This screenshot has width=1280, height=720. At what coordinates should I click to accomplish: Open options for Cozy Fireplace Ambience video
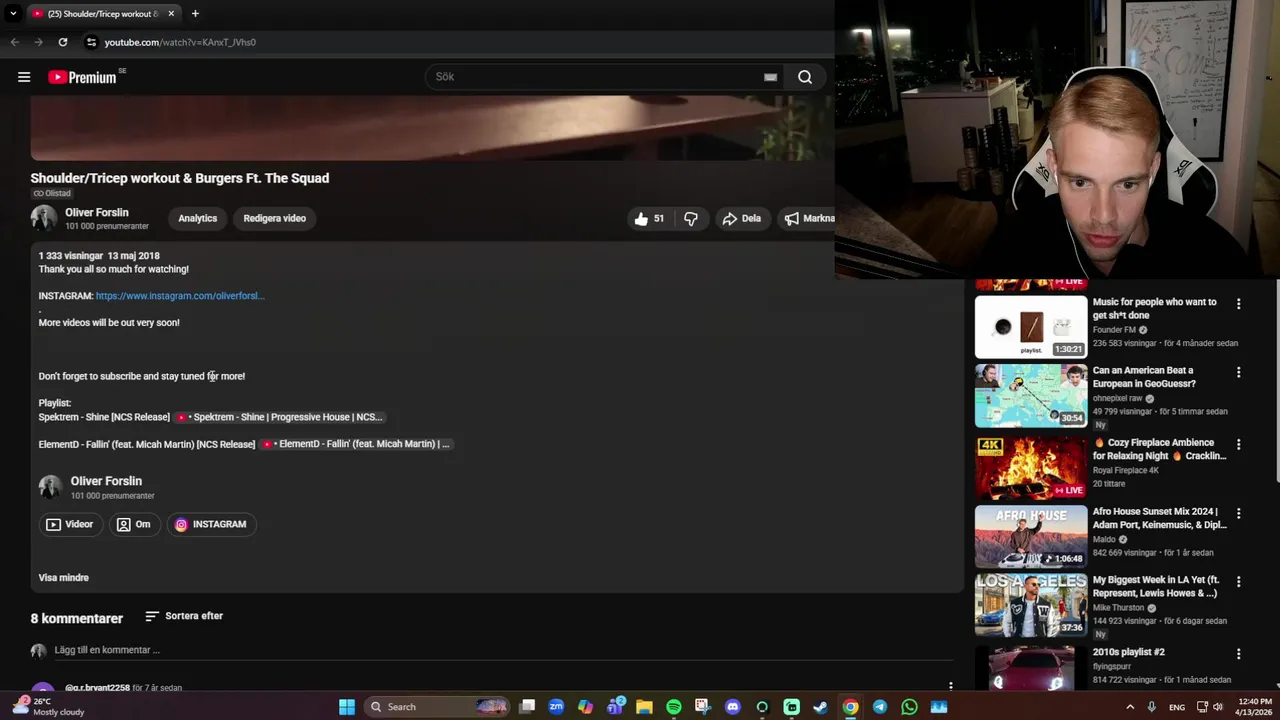1238,444
